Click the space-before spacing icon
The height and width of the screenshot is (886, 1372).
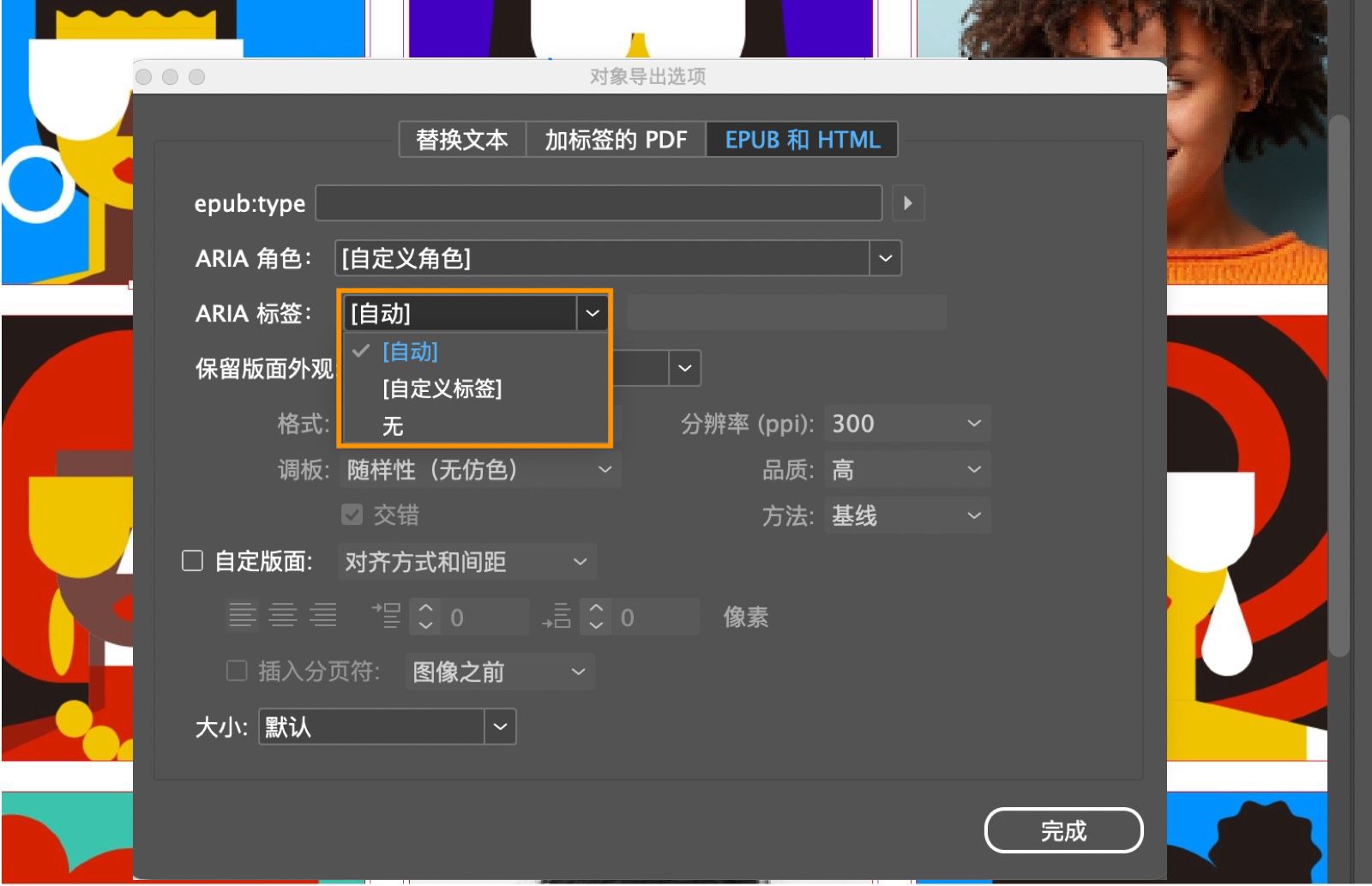(x=388, y=615)
